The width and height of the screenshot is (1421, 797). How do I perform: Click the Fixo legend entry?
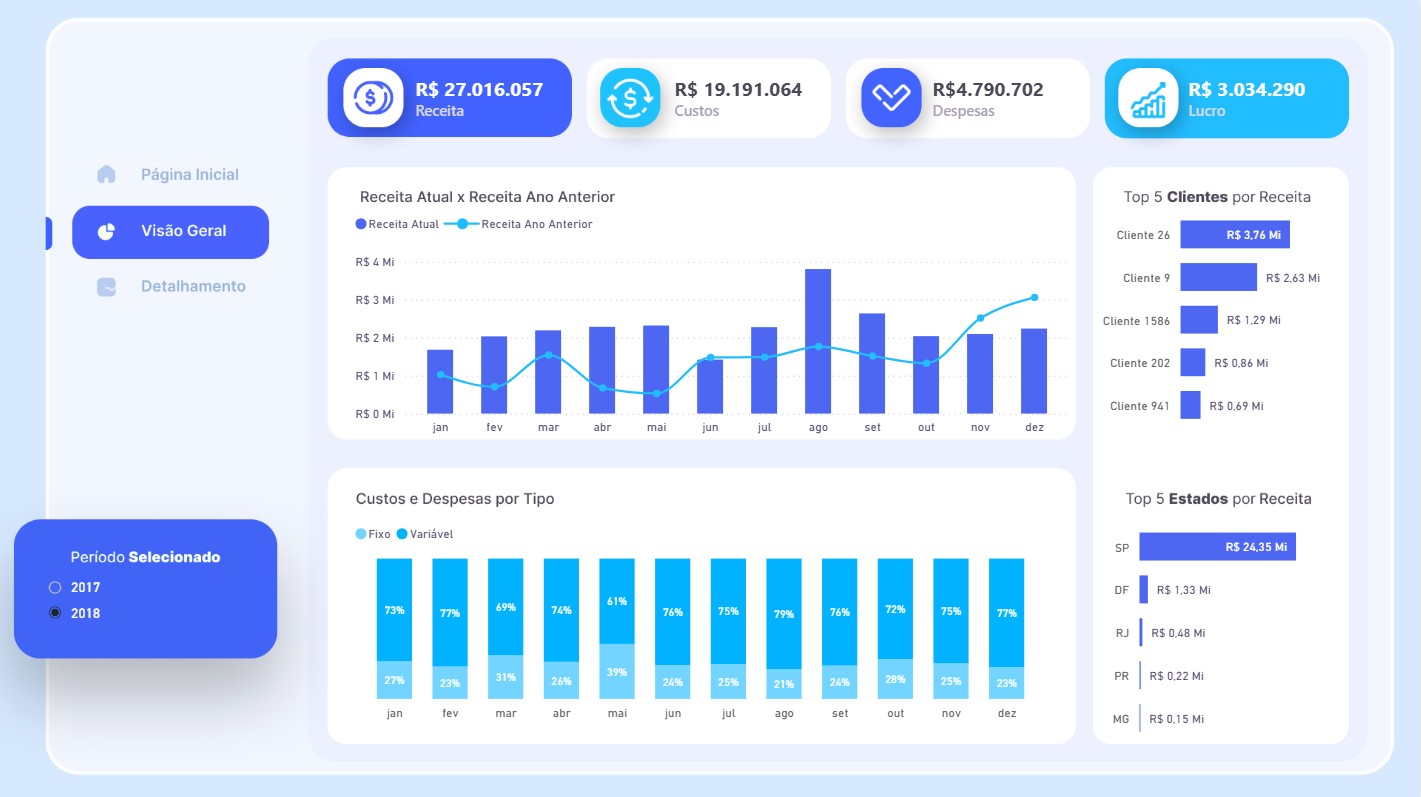pyautogui.click(x=373, y=534)
